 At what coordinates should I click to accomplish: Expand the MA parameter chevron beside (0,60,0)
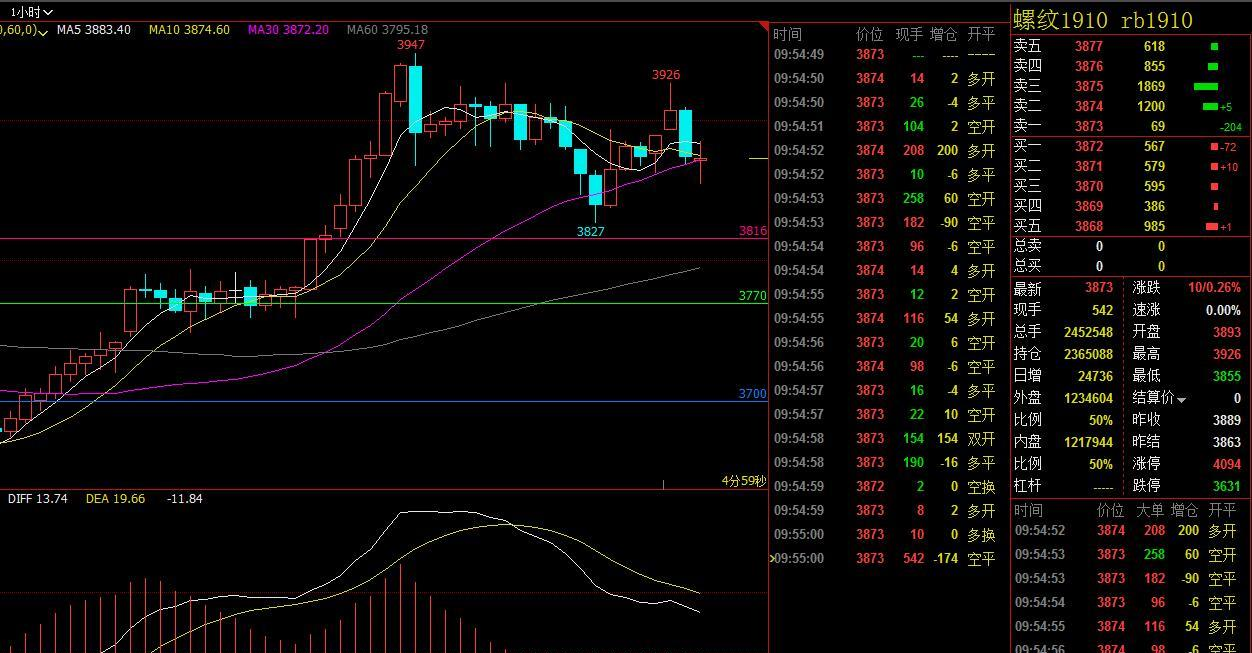click(x=43, y=31)
